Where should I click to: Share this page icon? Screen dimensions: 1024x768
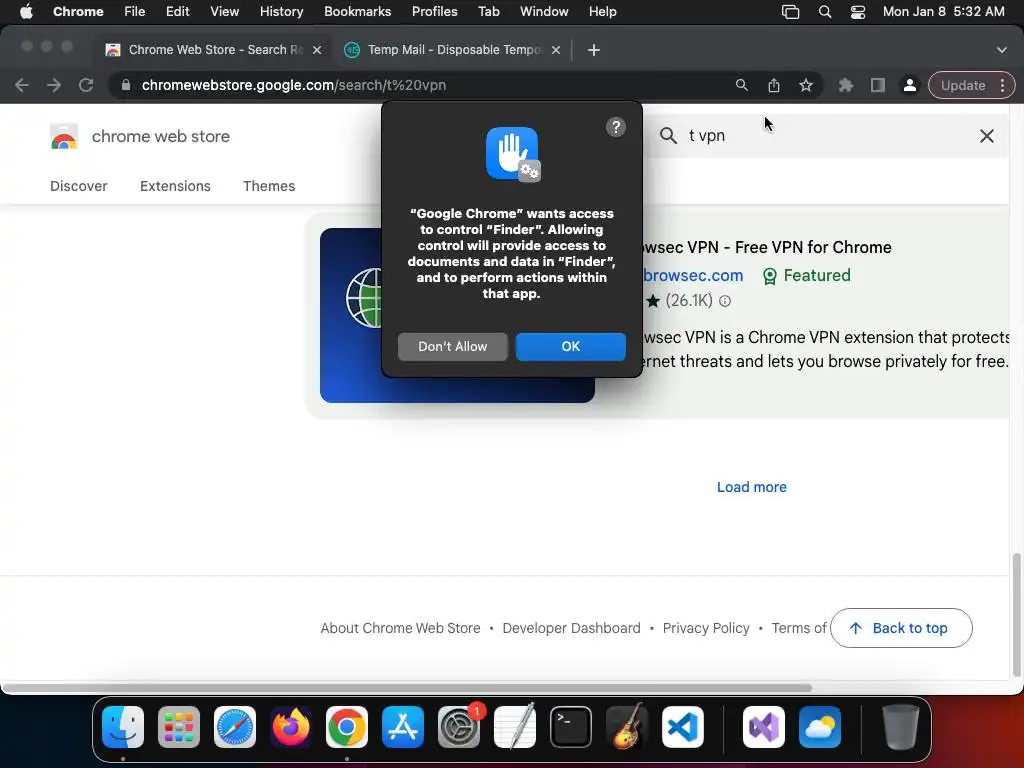[x=774, y=85]
